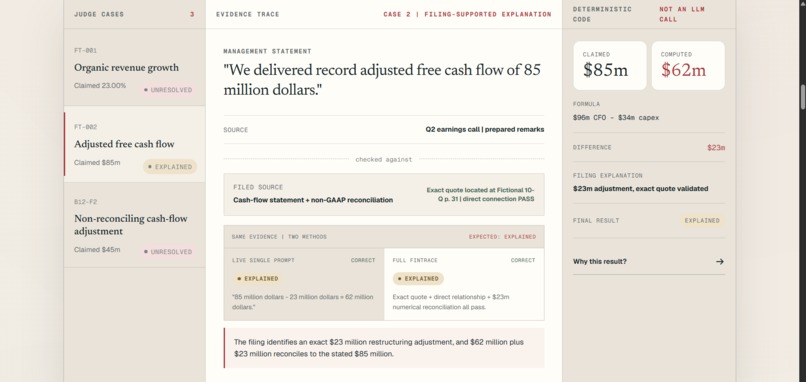Click the UNRESOLVED badge on FT-001
This screenshot has height=382, width=806.
(x=168, y=90)
